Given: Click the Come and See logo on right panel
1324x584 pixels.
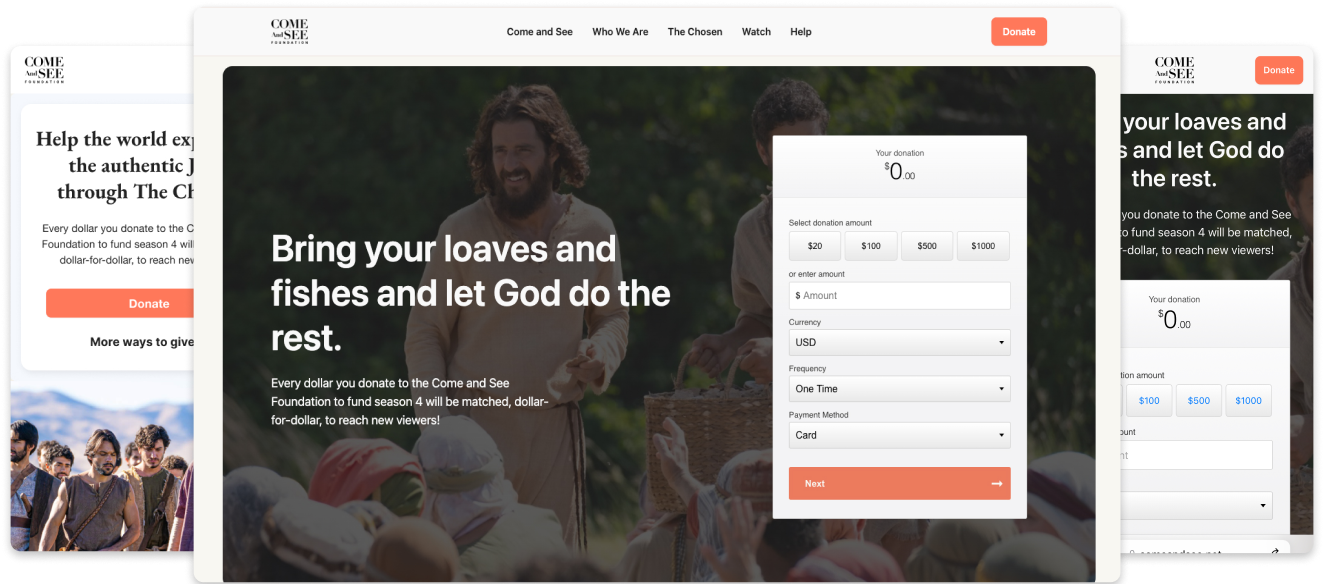Looking at the screenshot, I should tap(1175, 70).
